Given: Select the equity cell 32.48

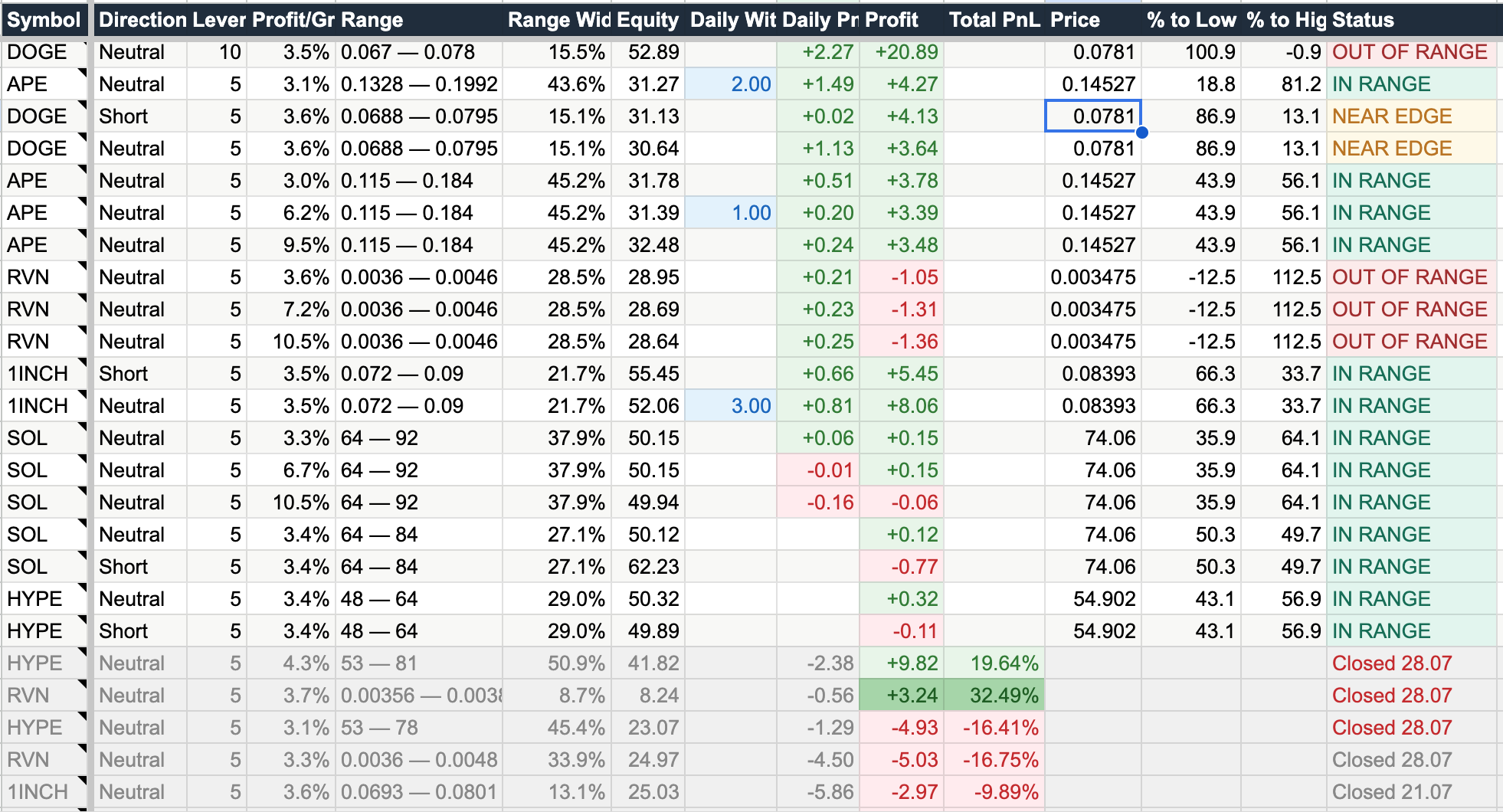Looking at the screenshot, I should click(x=648, y=245).
